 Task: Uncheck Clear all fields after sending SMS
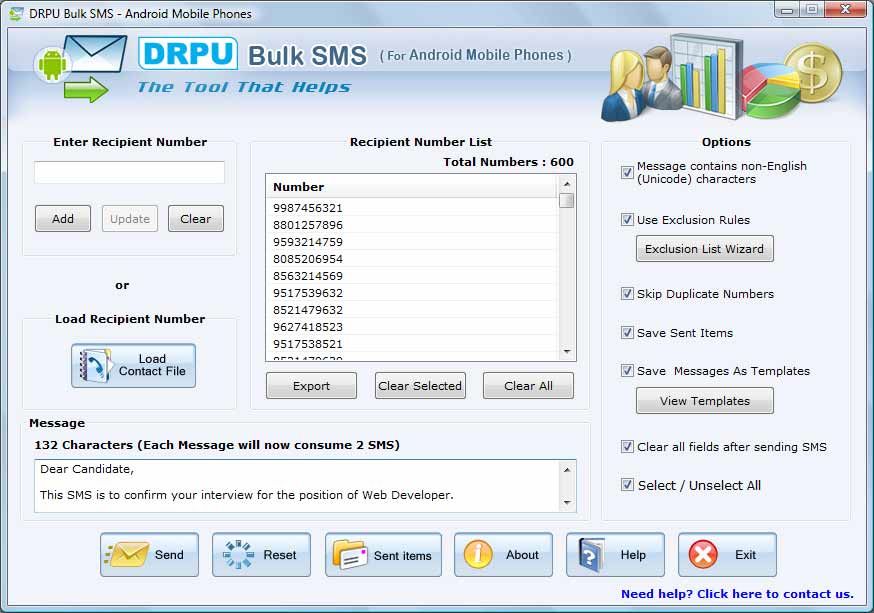(627, 446)
